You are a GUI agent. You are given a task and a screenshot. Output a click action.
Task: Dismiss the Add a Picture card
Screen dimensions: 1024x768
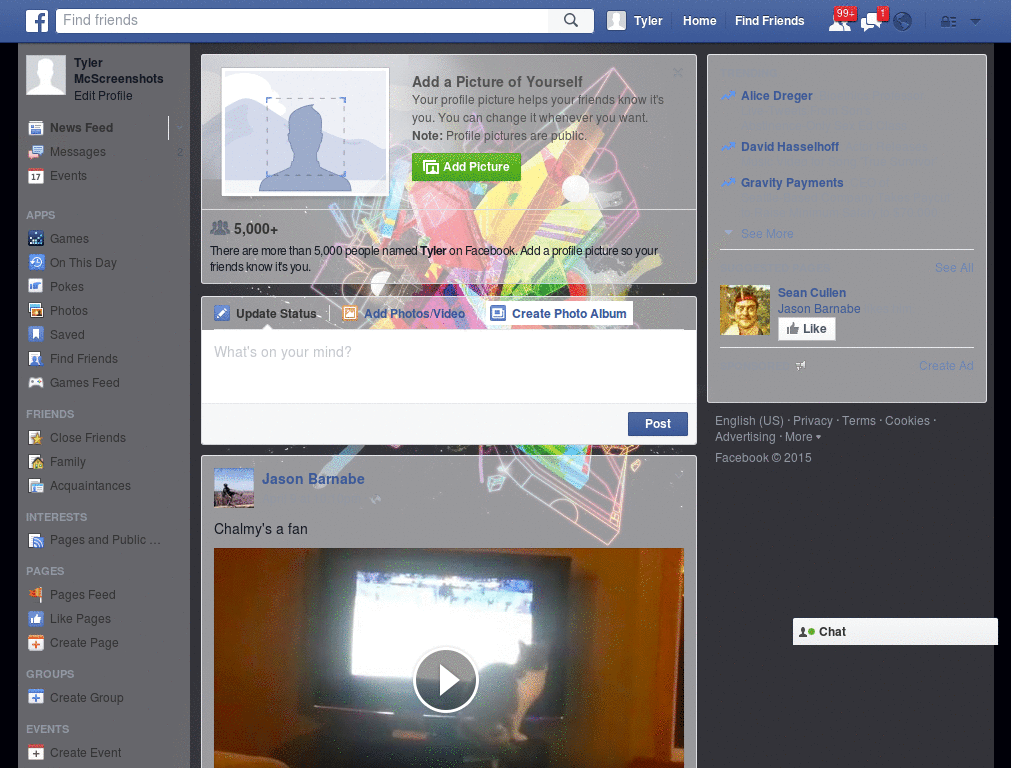coord(678,72)
